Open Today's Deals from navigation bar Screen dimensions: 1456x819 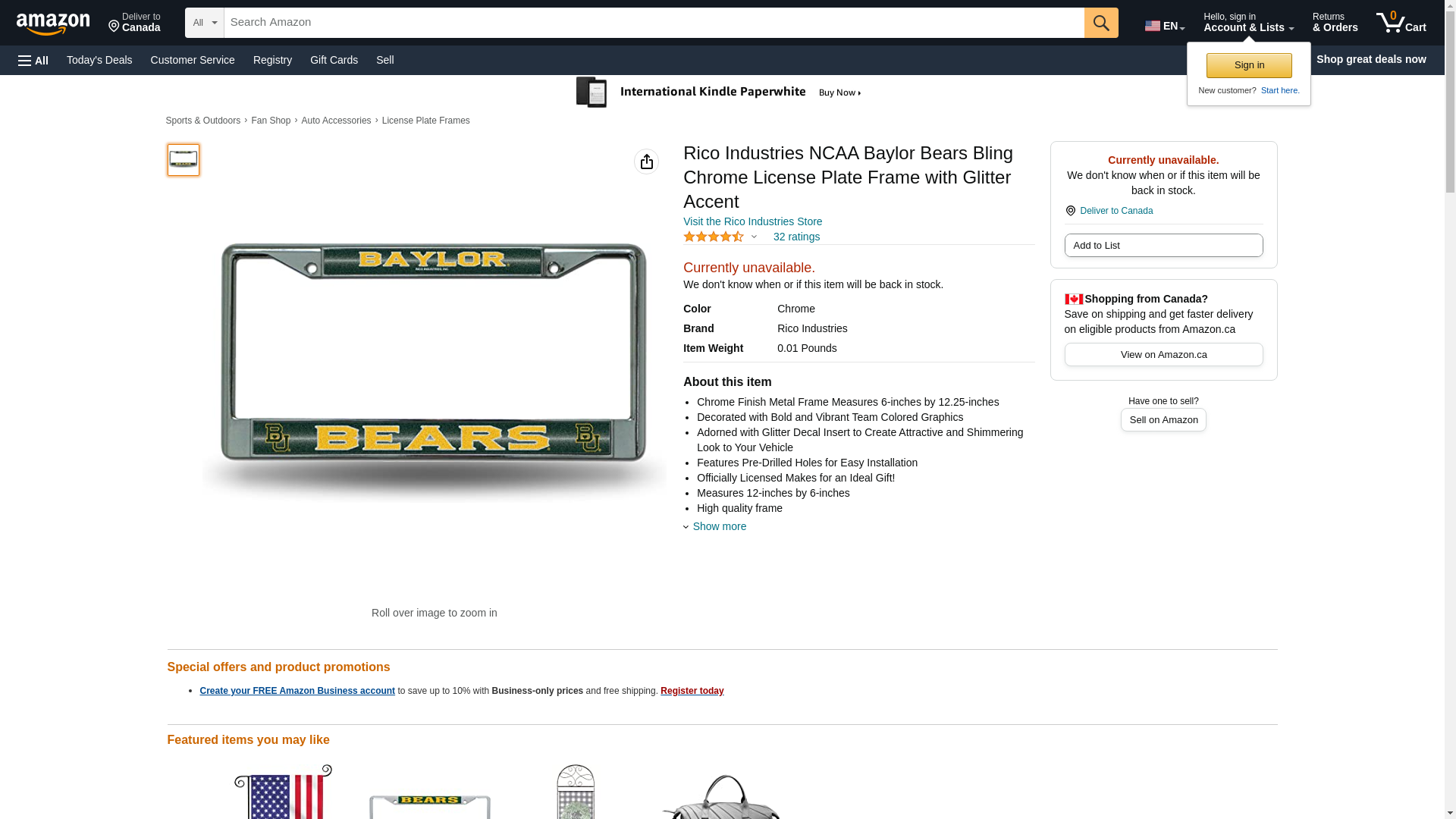(x=99, y=60)
